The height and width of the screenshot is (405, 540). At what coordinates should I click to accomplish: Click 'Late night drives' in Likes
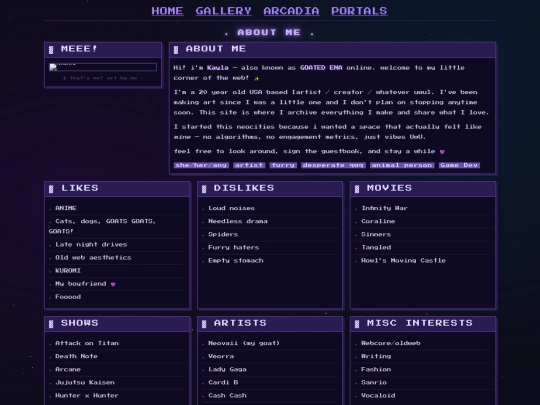pos(91,245)
